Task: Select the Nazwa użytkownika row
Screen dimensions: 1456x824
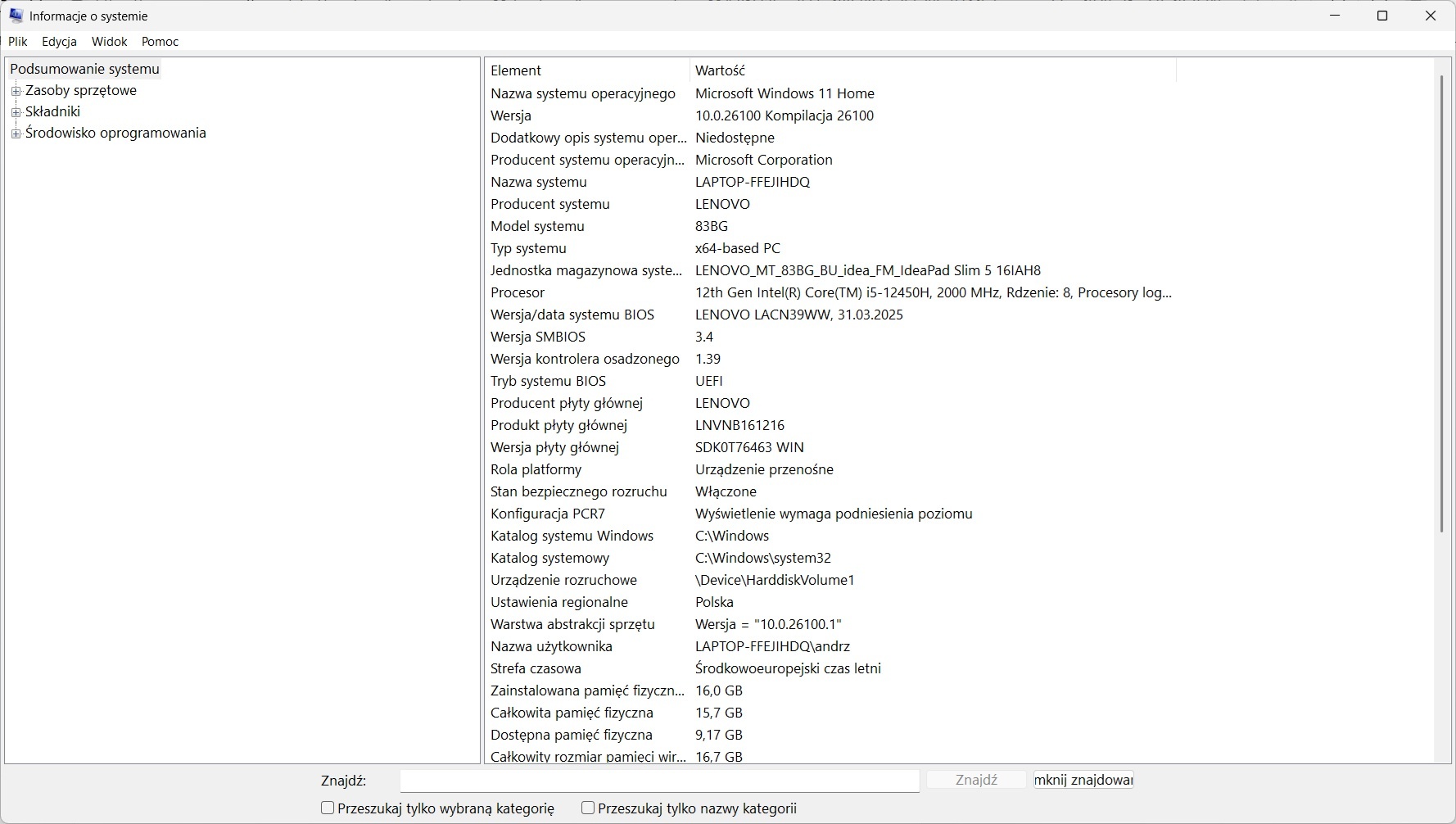Action: tap(831, 646)
